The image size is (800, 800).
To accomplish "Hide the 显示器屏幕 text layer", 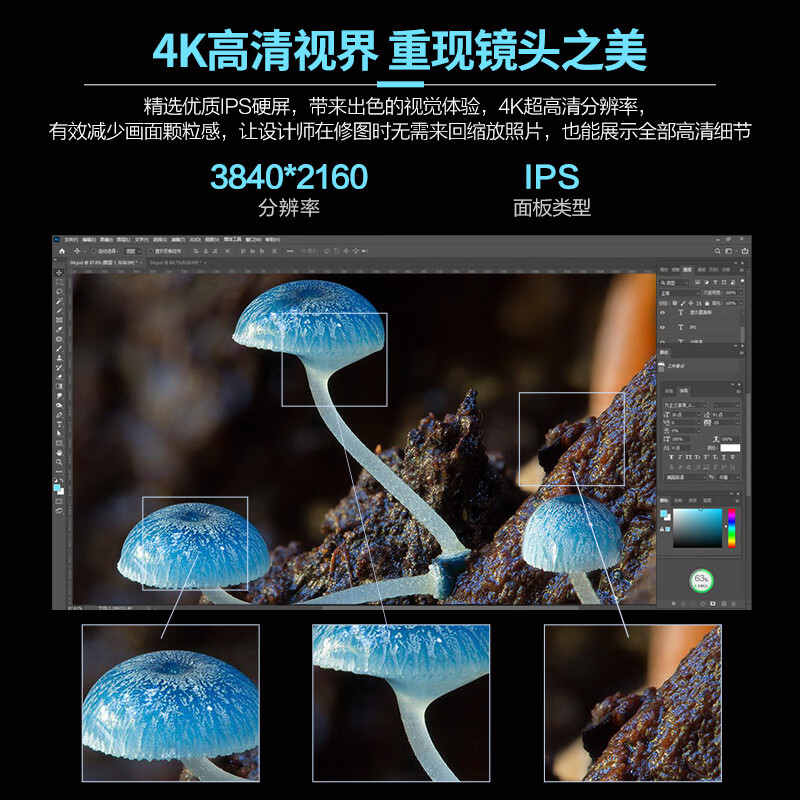I will (662, 312).
